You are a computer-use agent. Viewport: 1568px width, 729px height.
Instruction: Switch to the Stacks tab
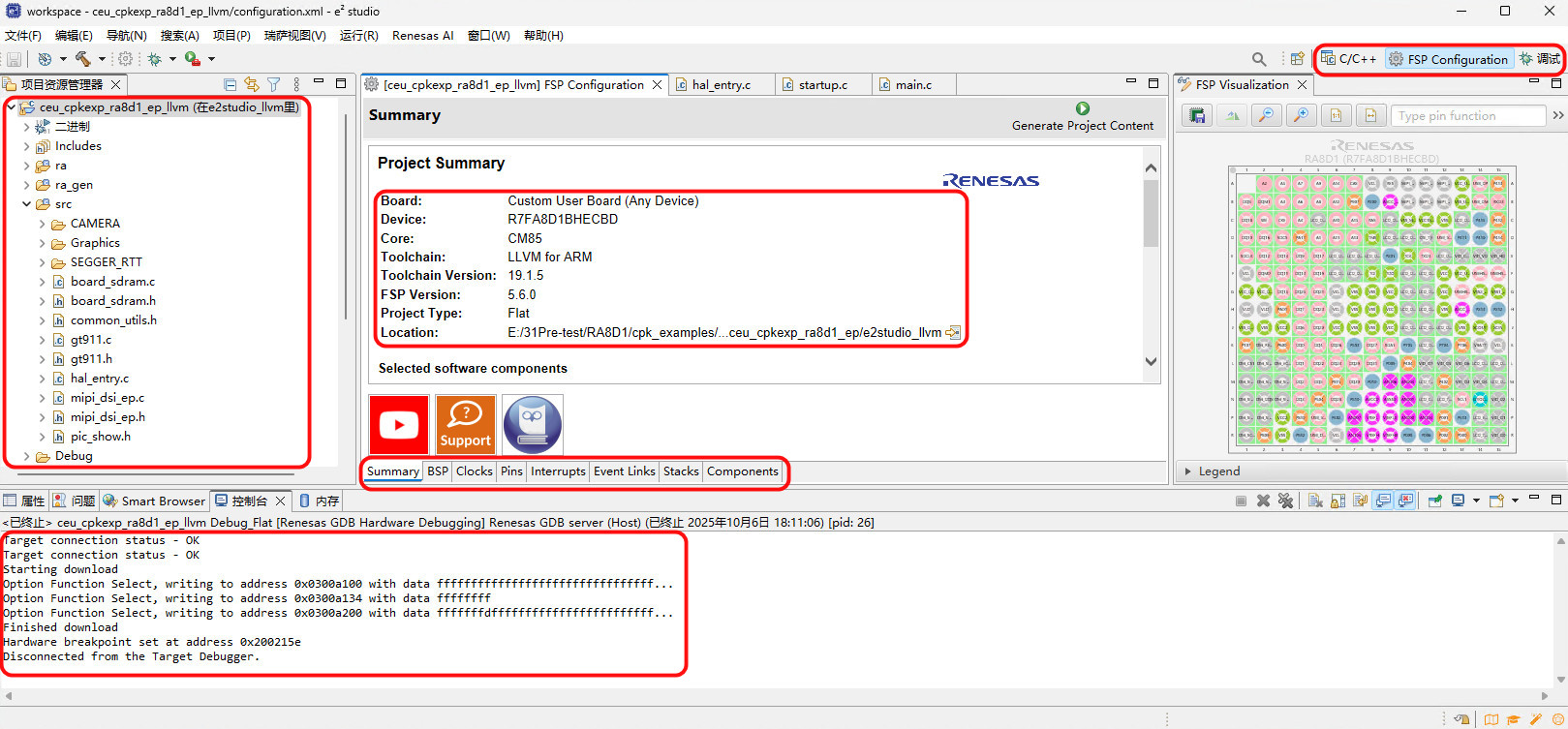681,471
